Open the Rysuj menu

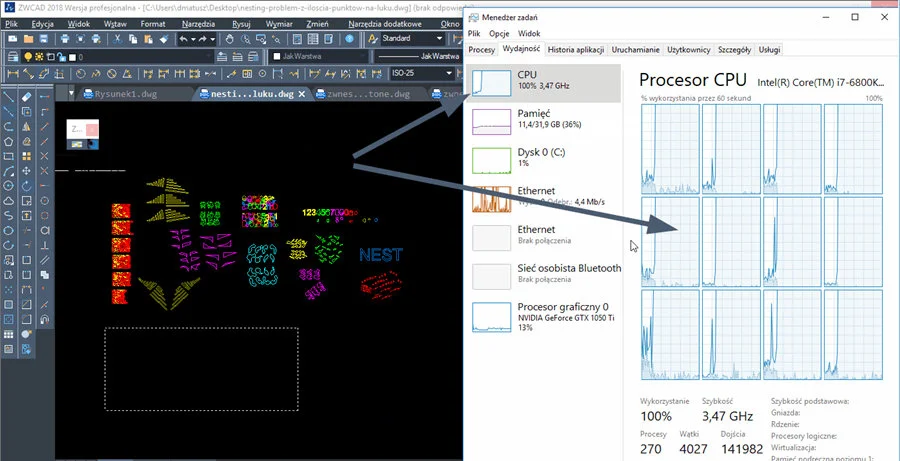coord(240,22)
